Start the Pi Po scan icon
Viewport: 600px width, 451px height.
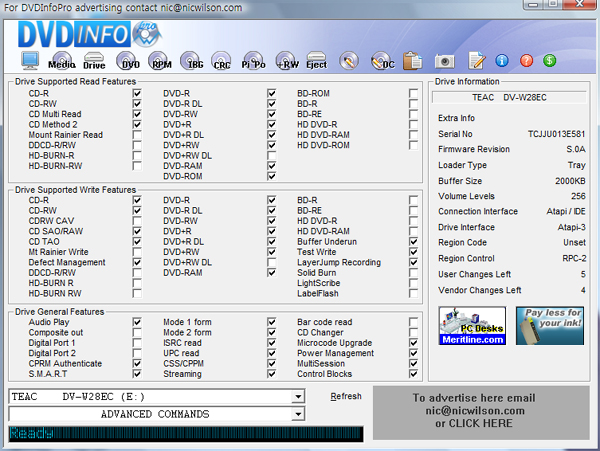click(253, 61)
